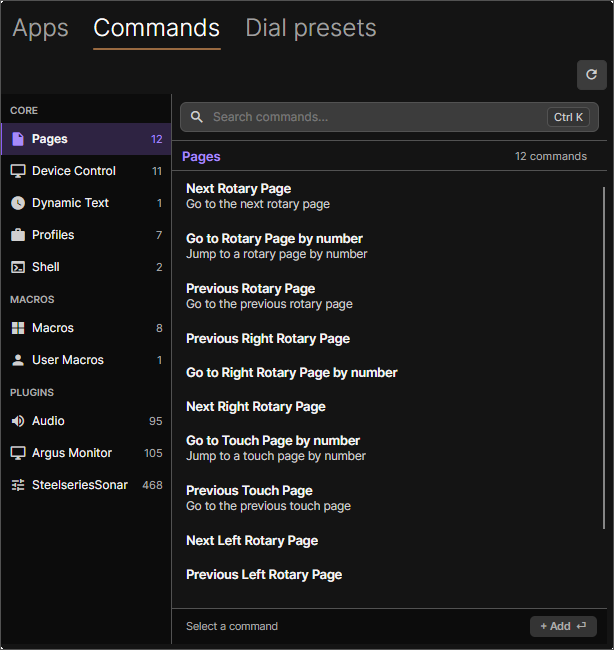Screen dimensions: 614x650
Task: Click the refresh commands icon button
Action: (592, 75)
